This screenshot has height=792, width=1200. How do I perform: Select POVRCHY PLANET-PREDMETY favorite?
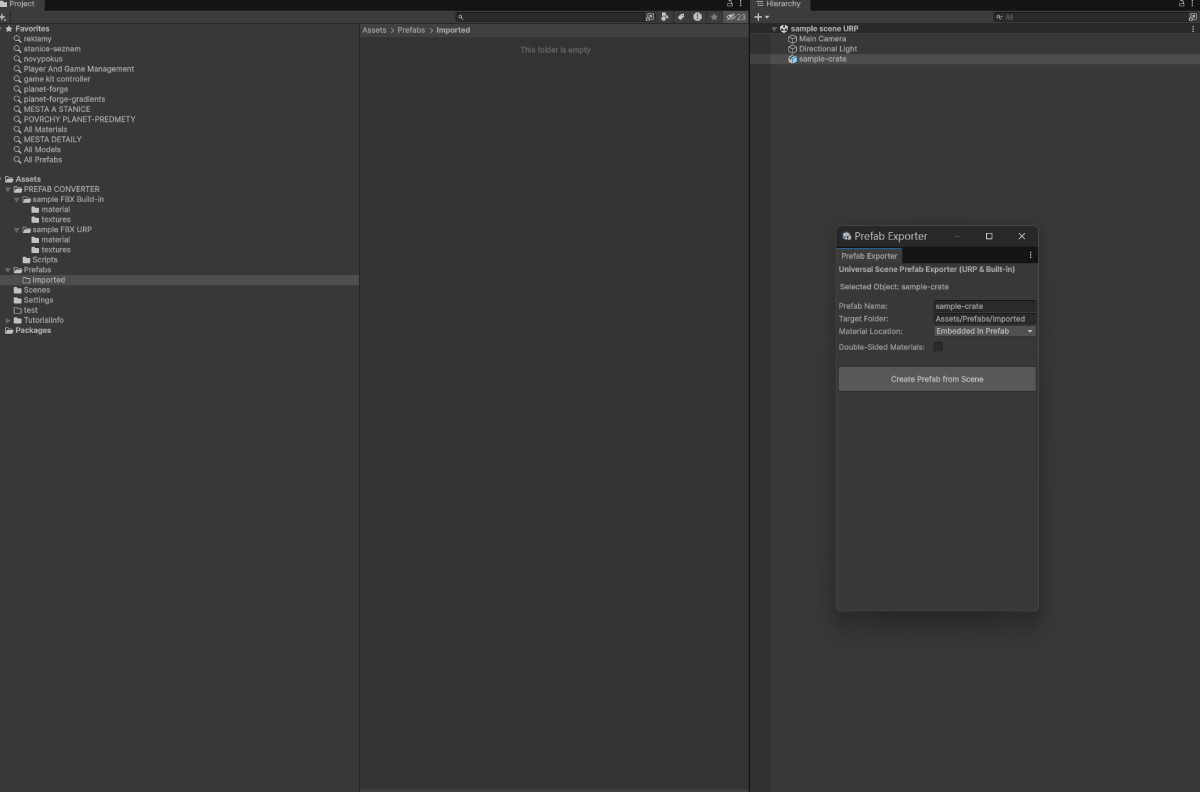click(79, 119)
